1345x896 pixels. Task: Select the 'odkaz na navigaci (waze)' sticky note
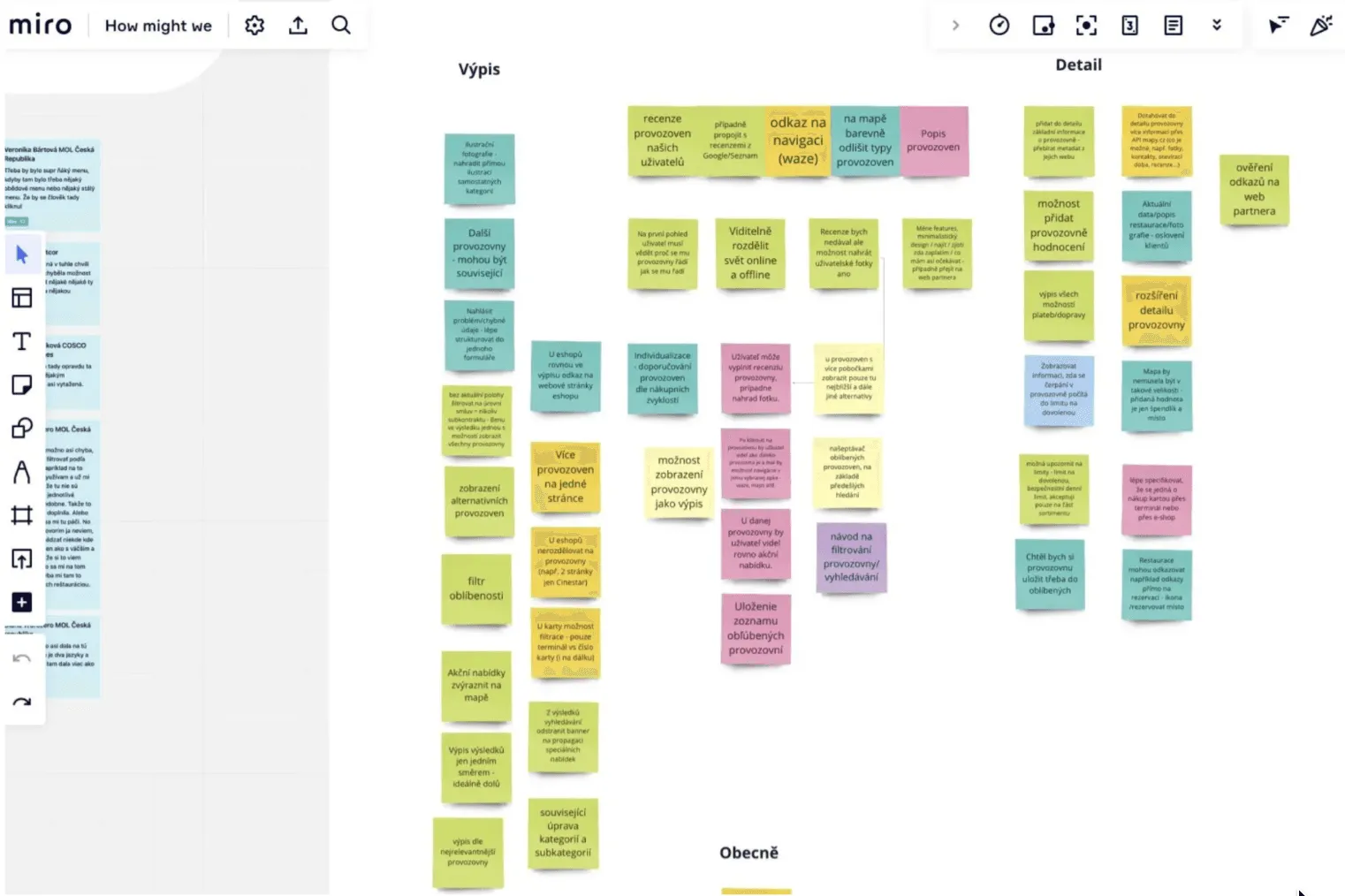pyautogui.click(x=798, y=140)
